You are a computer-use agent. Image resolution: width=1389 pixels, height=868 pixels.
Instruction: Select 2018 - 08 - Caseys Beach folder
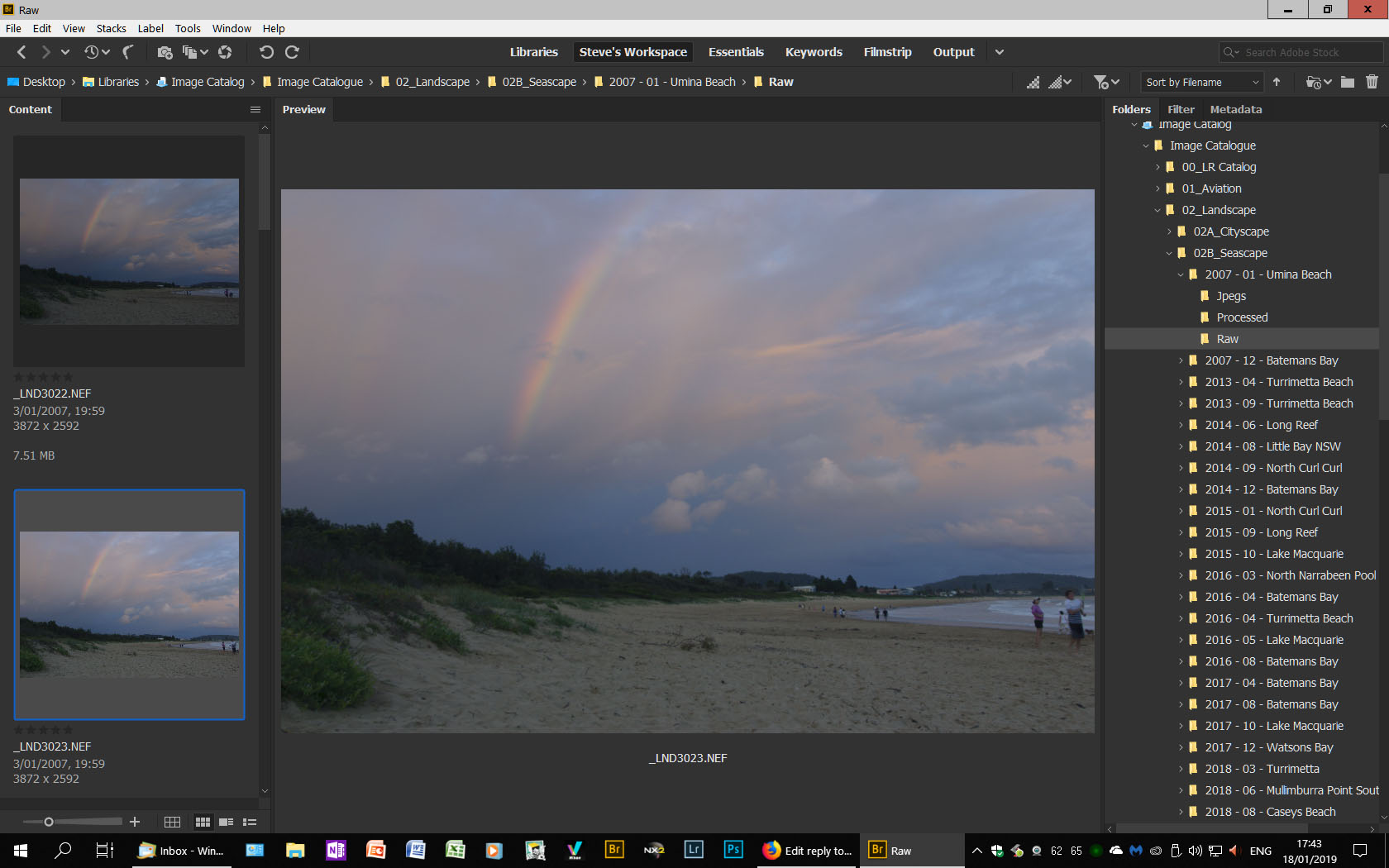pyautogui.click(x=1270, y=812)
